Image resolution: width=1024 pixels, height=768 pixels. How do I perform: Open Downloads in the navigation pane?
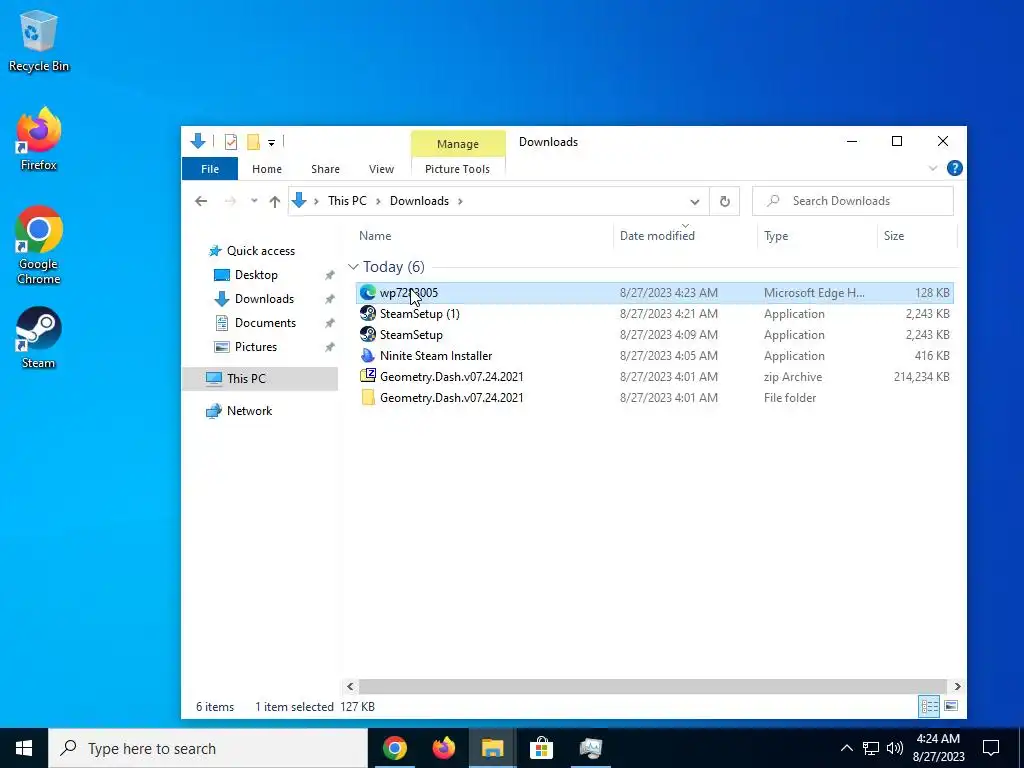(x=264, y=299)
